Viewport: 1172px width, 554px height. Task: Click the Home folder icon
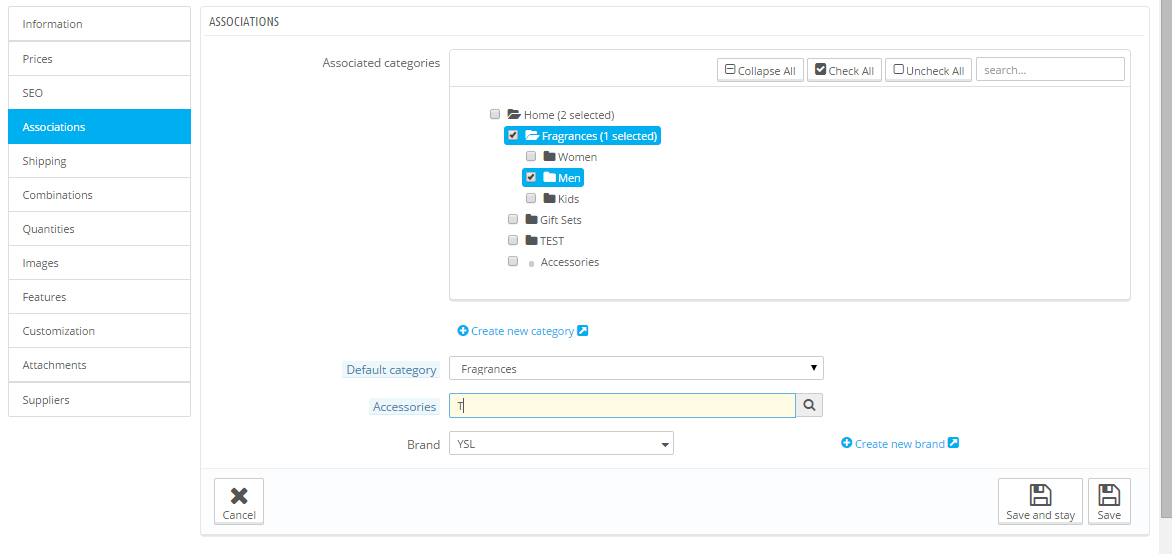514,115
